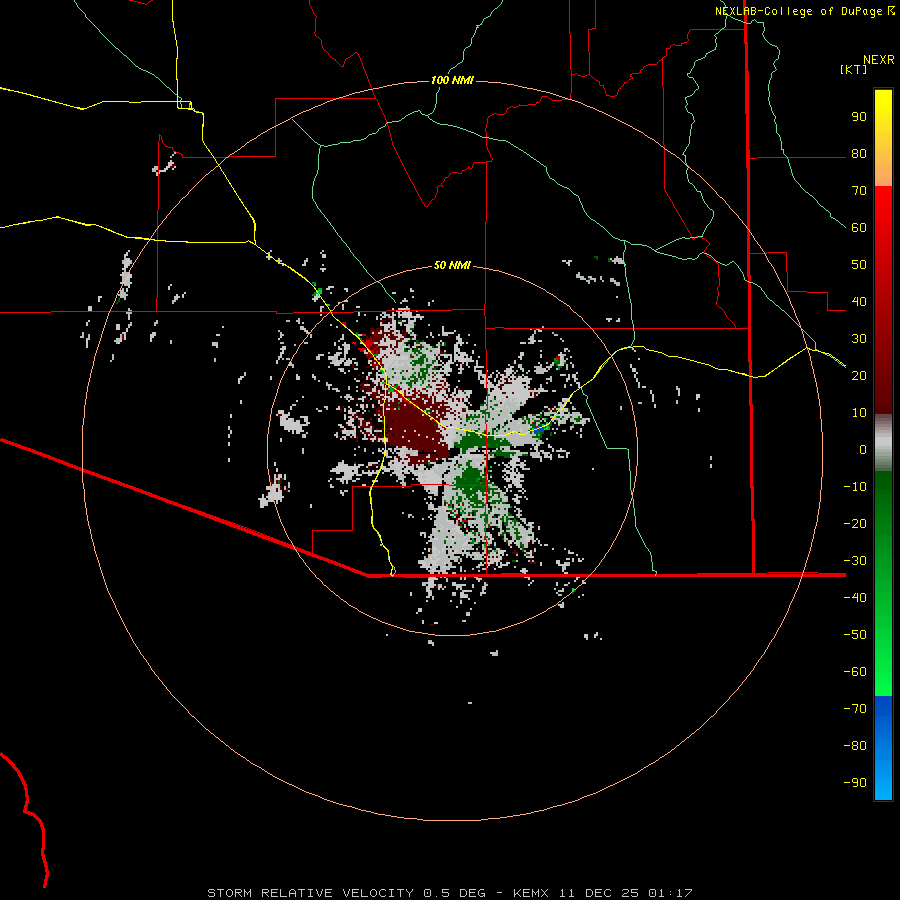The image size is (900, 900).
Task: Select the -10 value on velocity scale
Action: (x=855, y=487)
